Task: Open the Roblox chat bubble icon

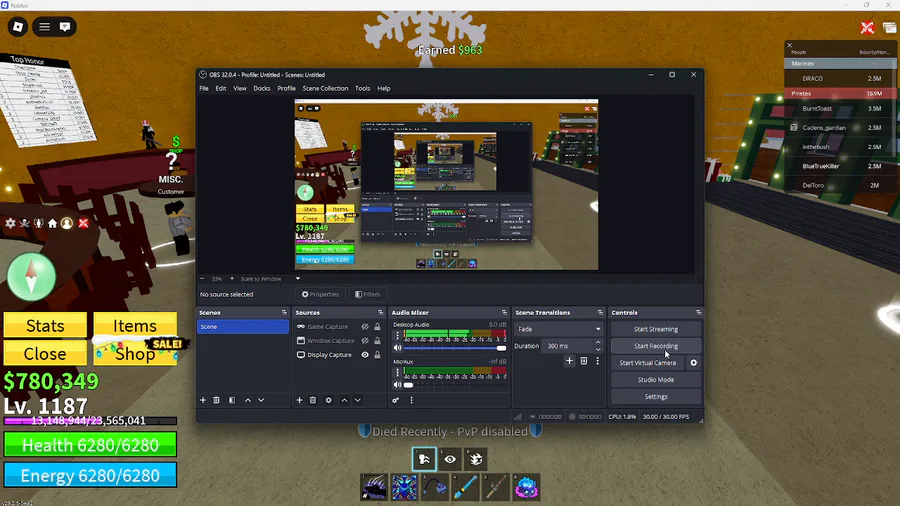Action: (65, 27)
